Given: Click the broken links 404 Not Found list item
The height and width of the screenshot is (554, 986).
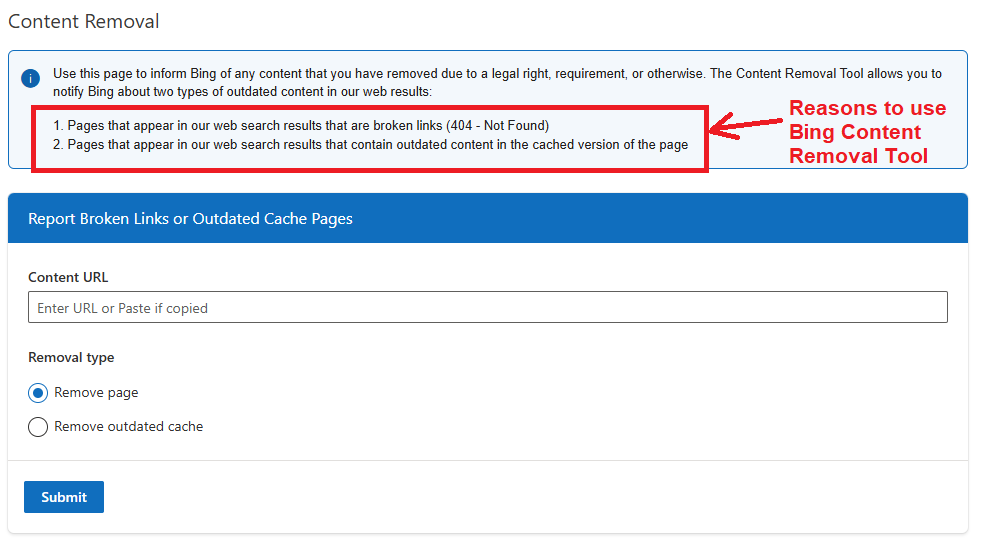Looking at the screenshot, I should 301,126.
